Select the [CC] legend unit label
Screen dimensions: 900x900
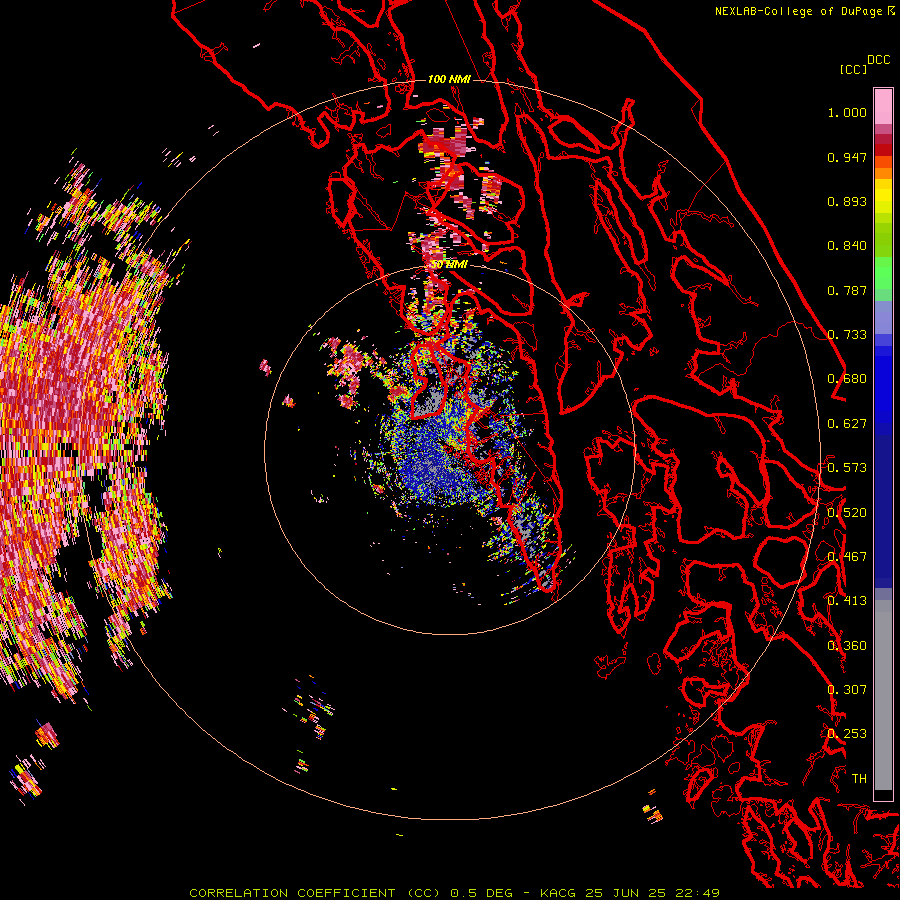click(x=853, y=69)
